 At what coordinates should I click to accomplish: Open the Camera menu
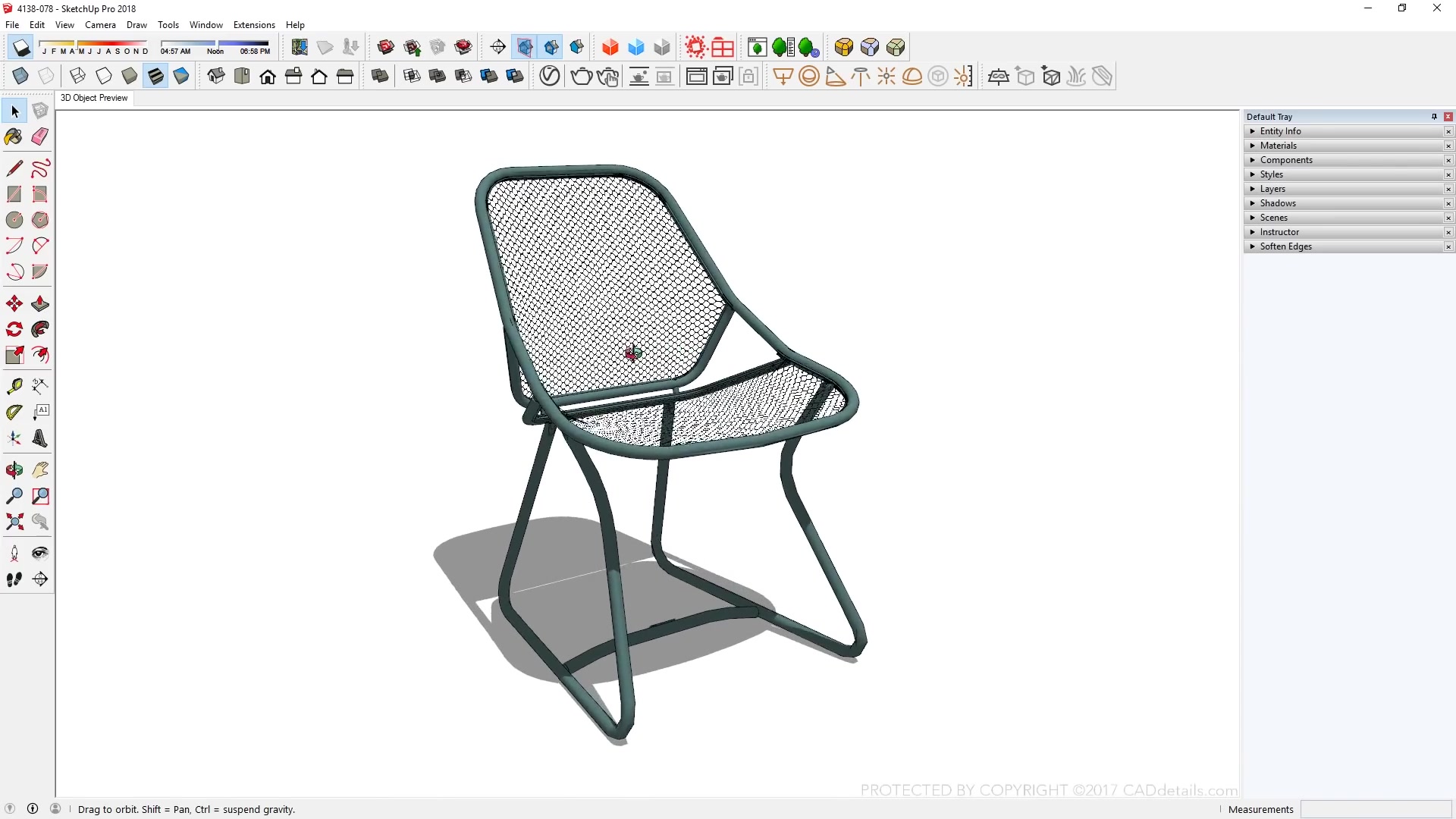(100, 25)
